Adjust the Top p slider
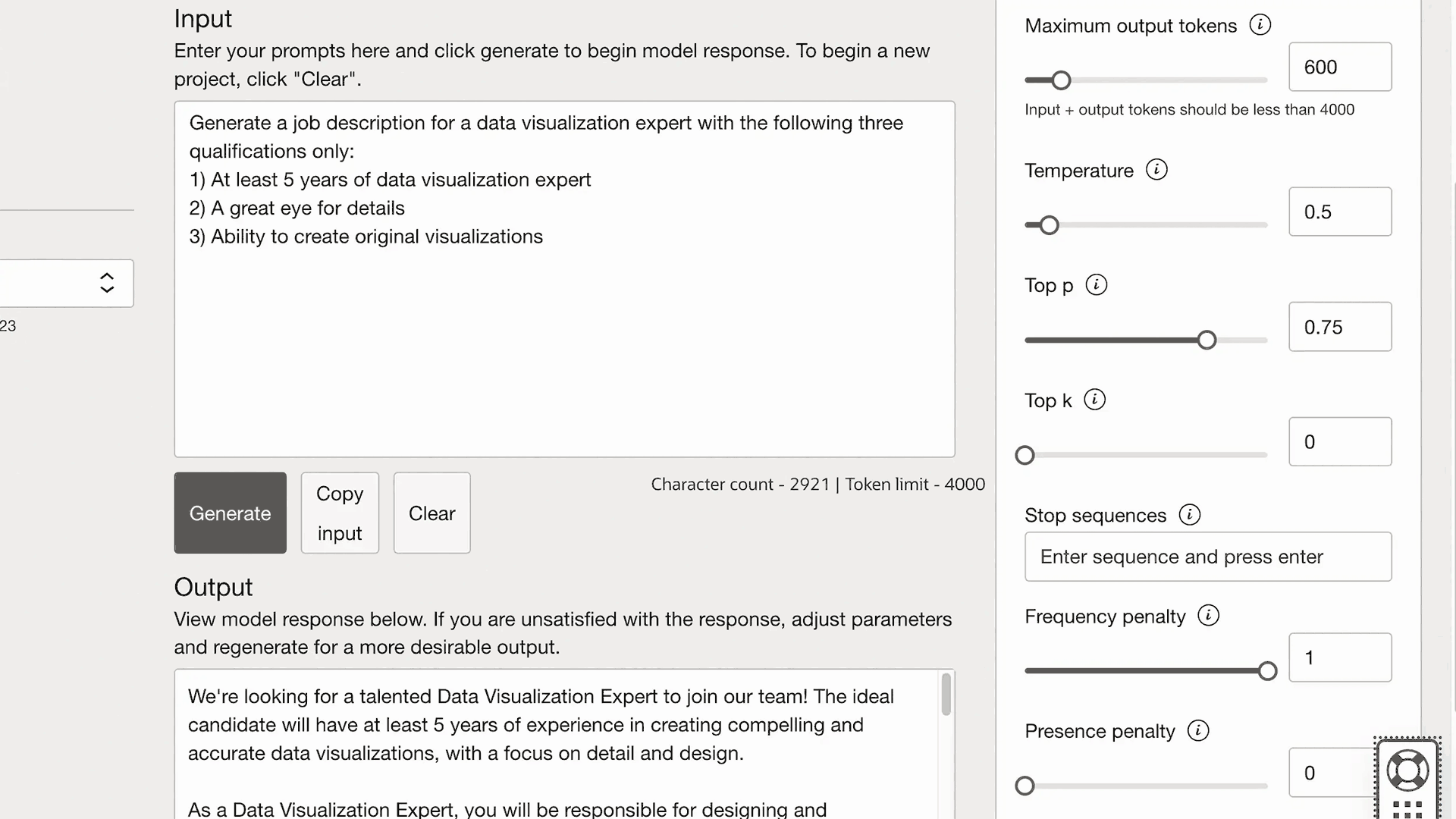Viewport: 1456px width, 819px height. (1206, 339)
